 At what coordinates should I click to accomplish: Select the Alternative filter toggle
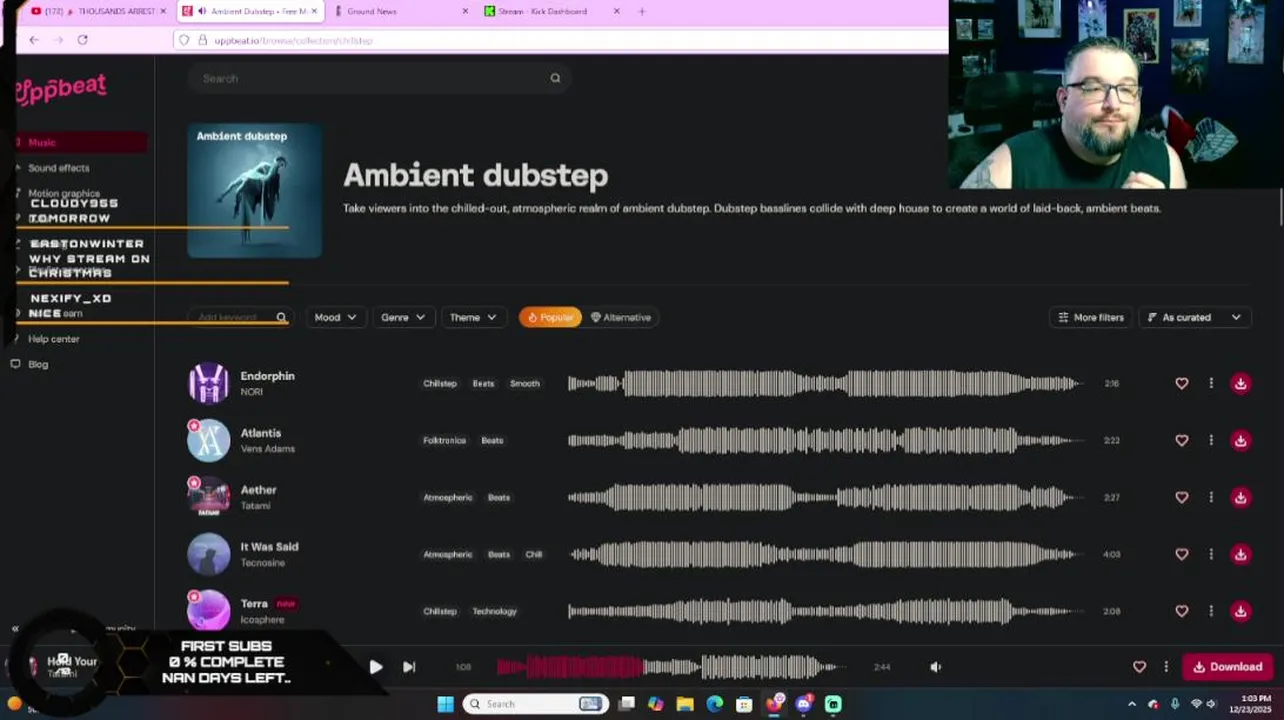621,317
